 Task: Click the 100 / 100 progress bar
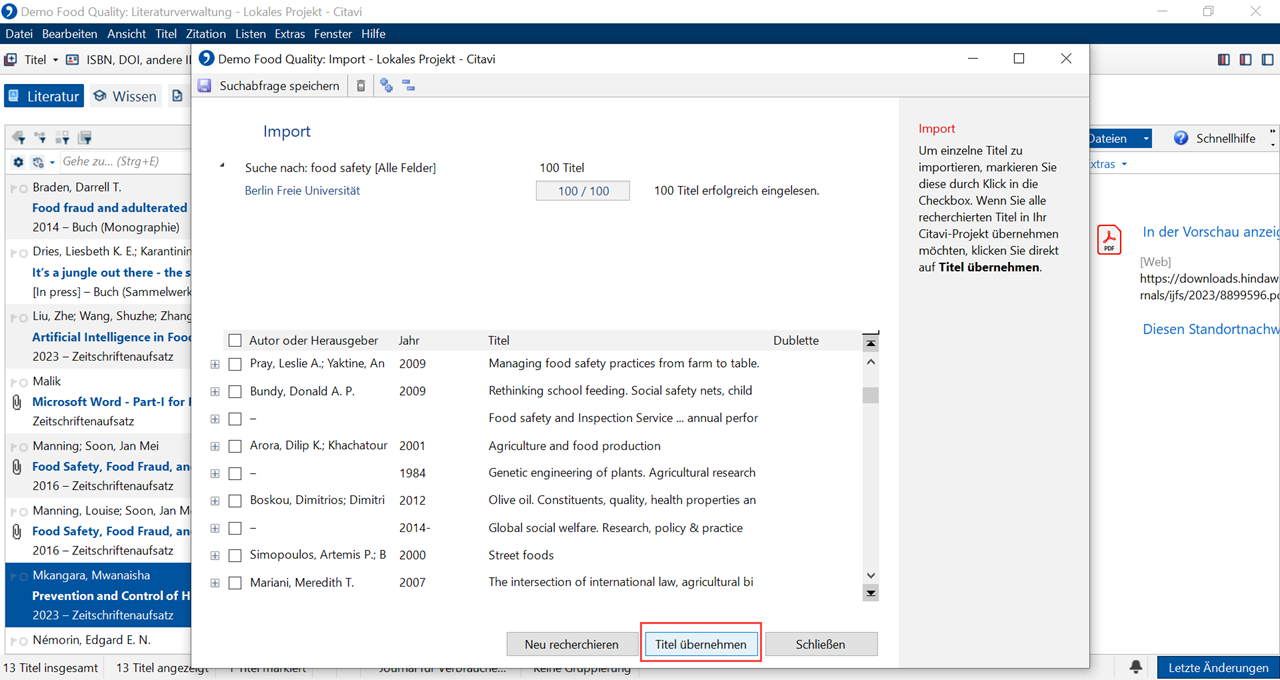(x=583, y=190)
